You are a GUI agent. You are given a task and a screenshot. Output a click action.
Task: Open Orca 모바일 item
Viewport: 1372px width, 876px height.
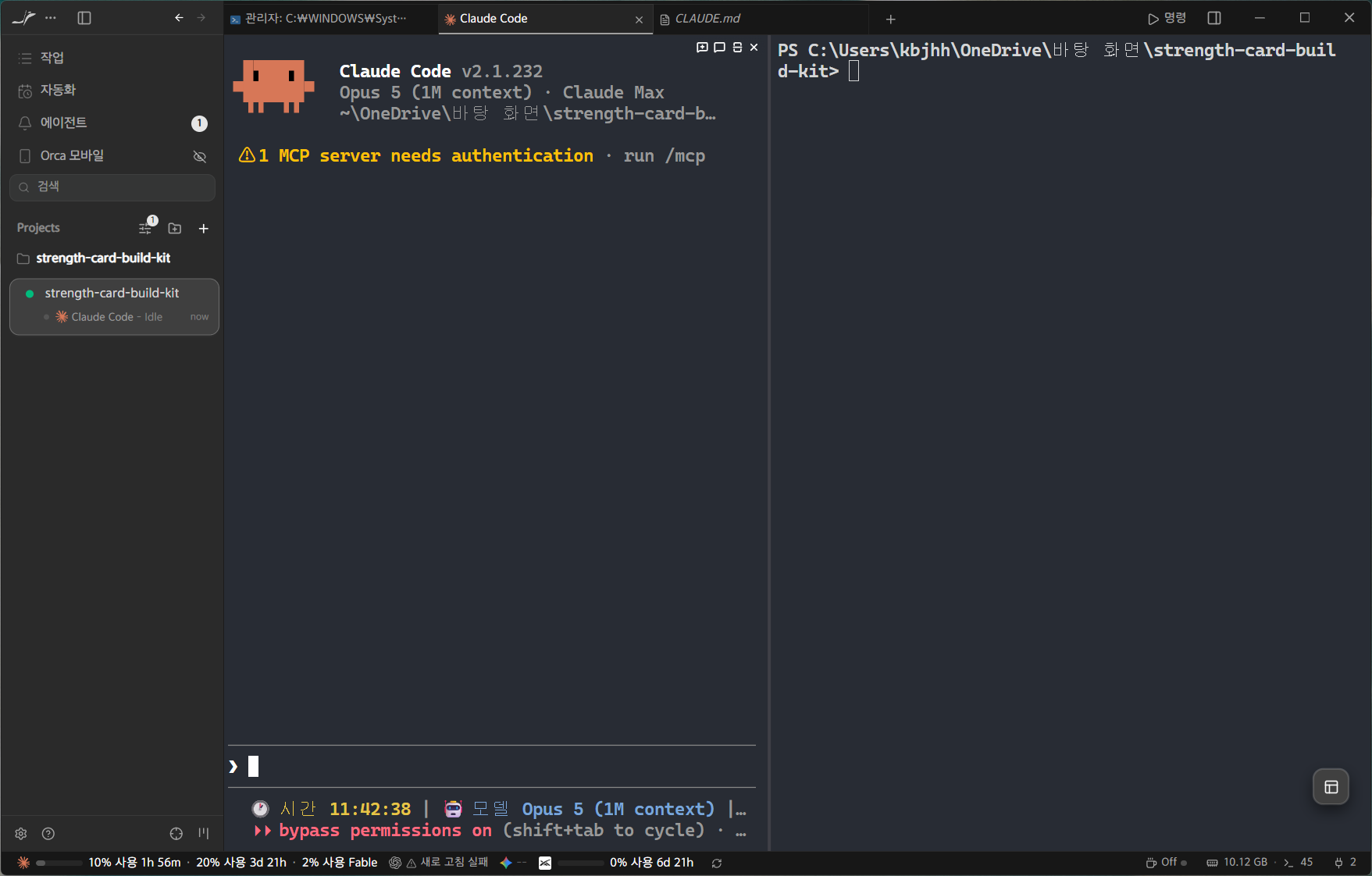(x=112, y=156)
